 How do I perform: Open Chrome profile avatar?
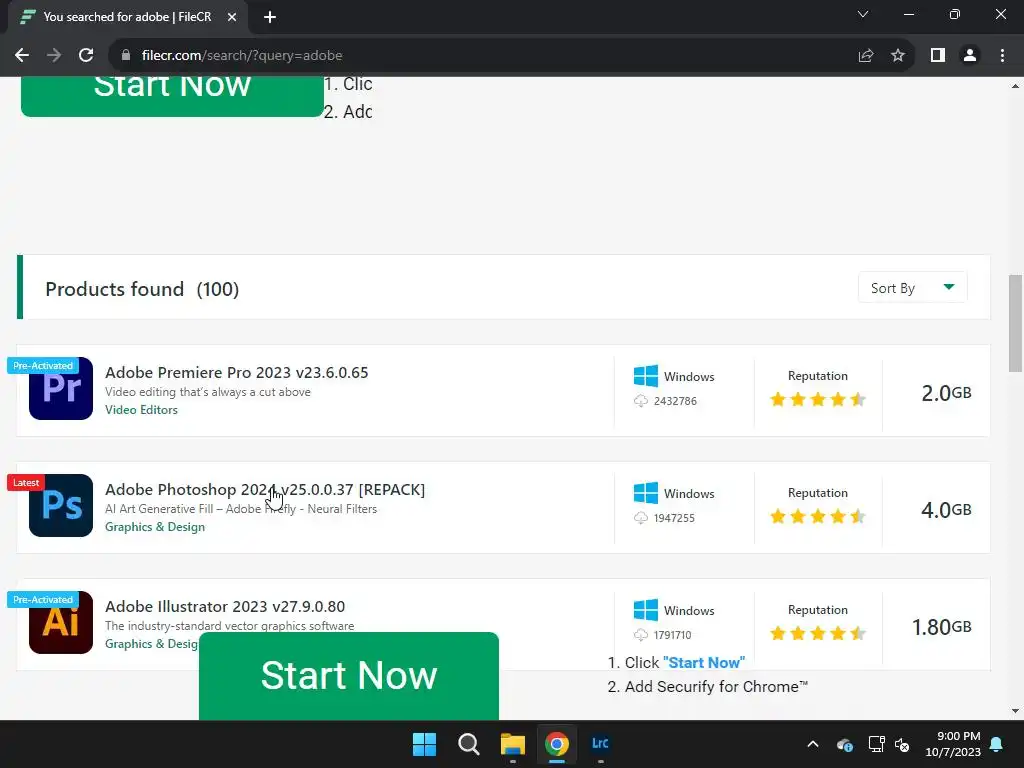pyautogui.click(x=970, y=56)
